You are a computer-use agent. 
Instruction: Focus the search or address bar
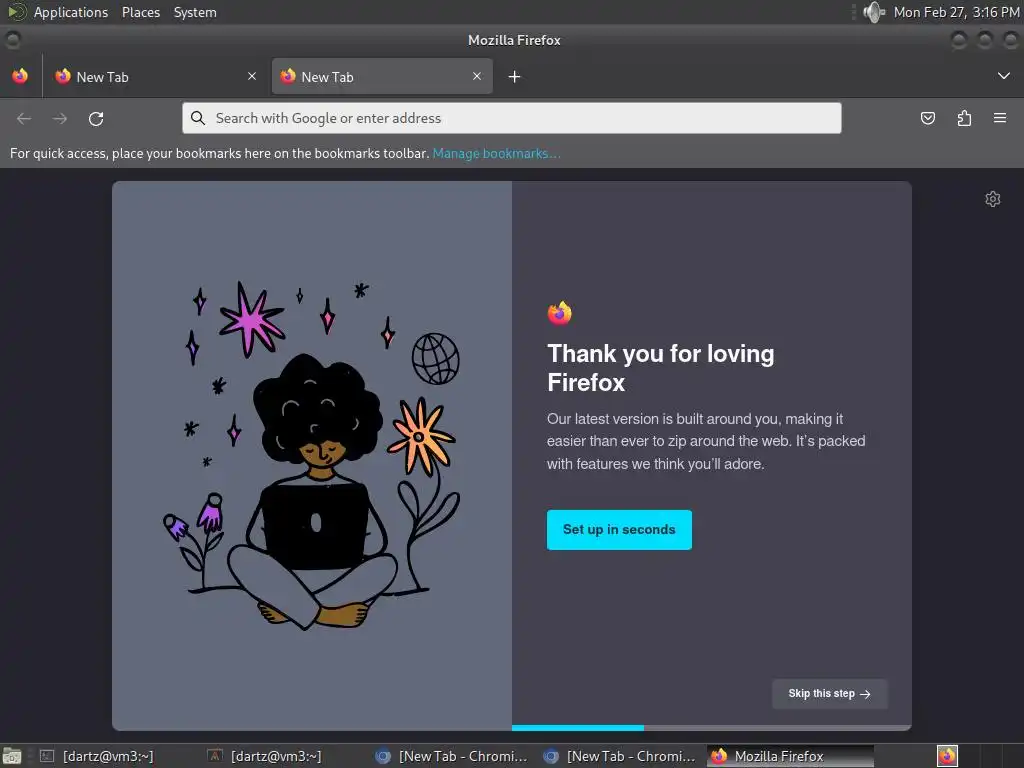click(512, 118)
